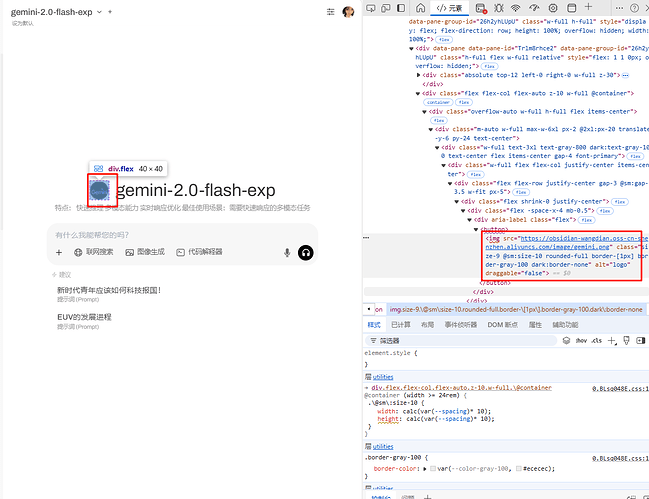Image resolution: width=649 pixels, height=499 pixels.
Task: Toggle web search (联网搜索) option
Action: tap(93, 252)
